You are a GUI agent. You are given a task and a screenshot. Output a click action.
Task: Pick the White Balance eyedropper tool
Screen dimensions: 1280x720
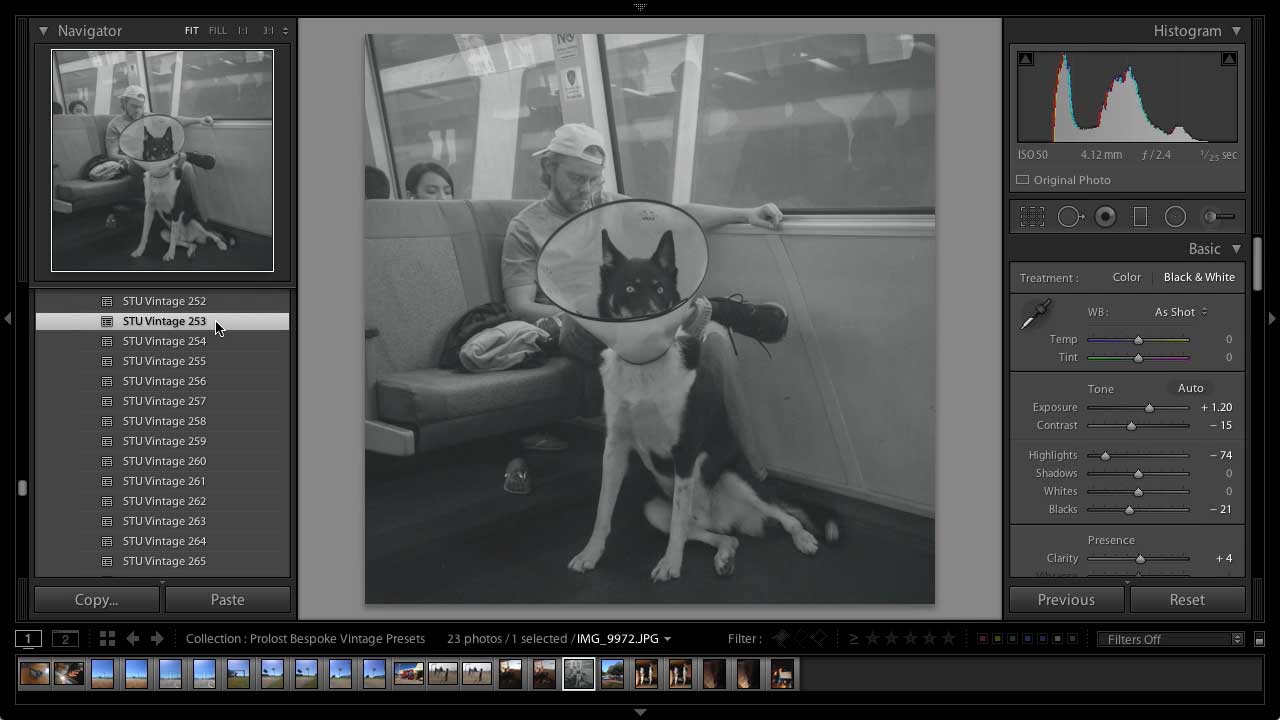[1036, 314]
